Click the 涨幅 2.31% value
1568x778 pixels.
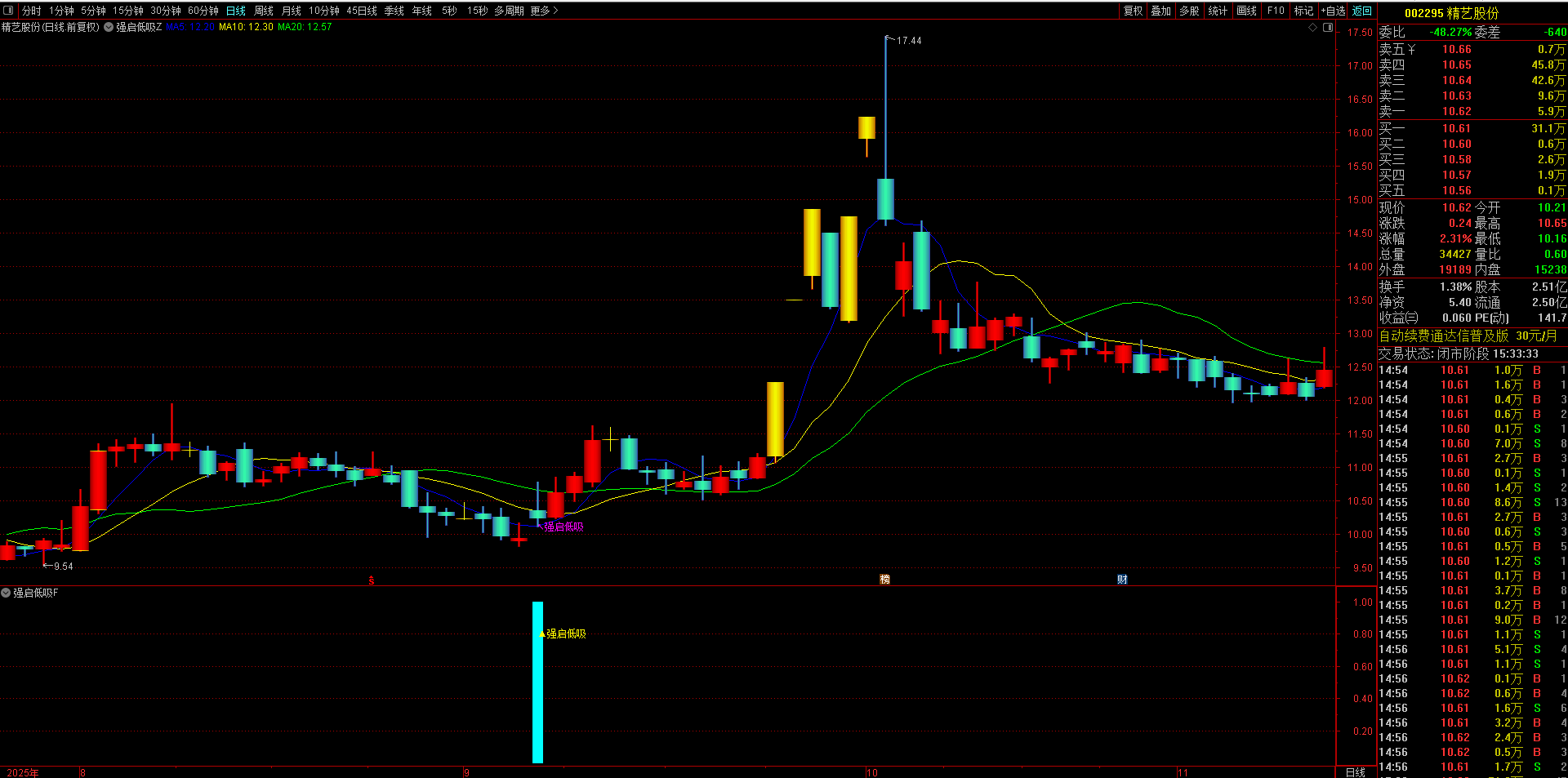click(x=1455, y=238)
